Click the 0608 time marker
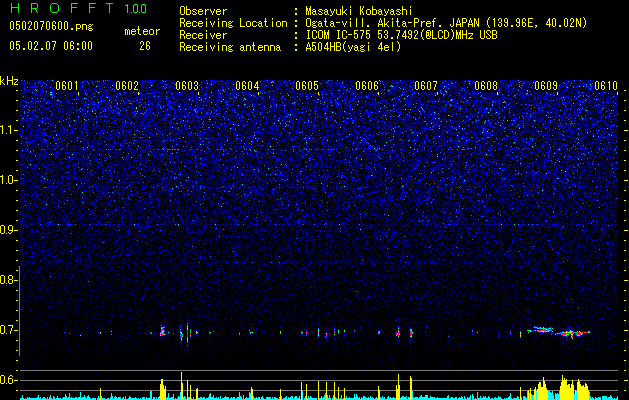This screenshot has height=400, width=629. 486,86
